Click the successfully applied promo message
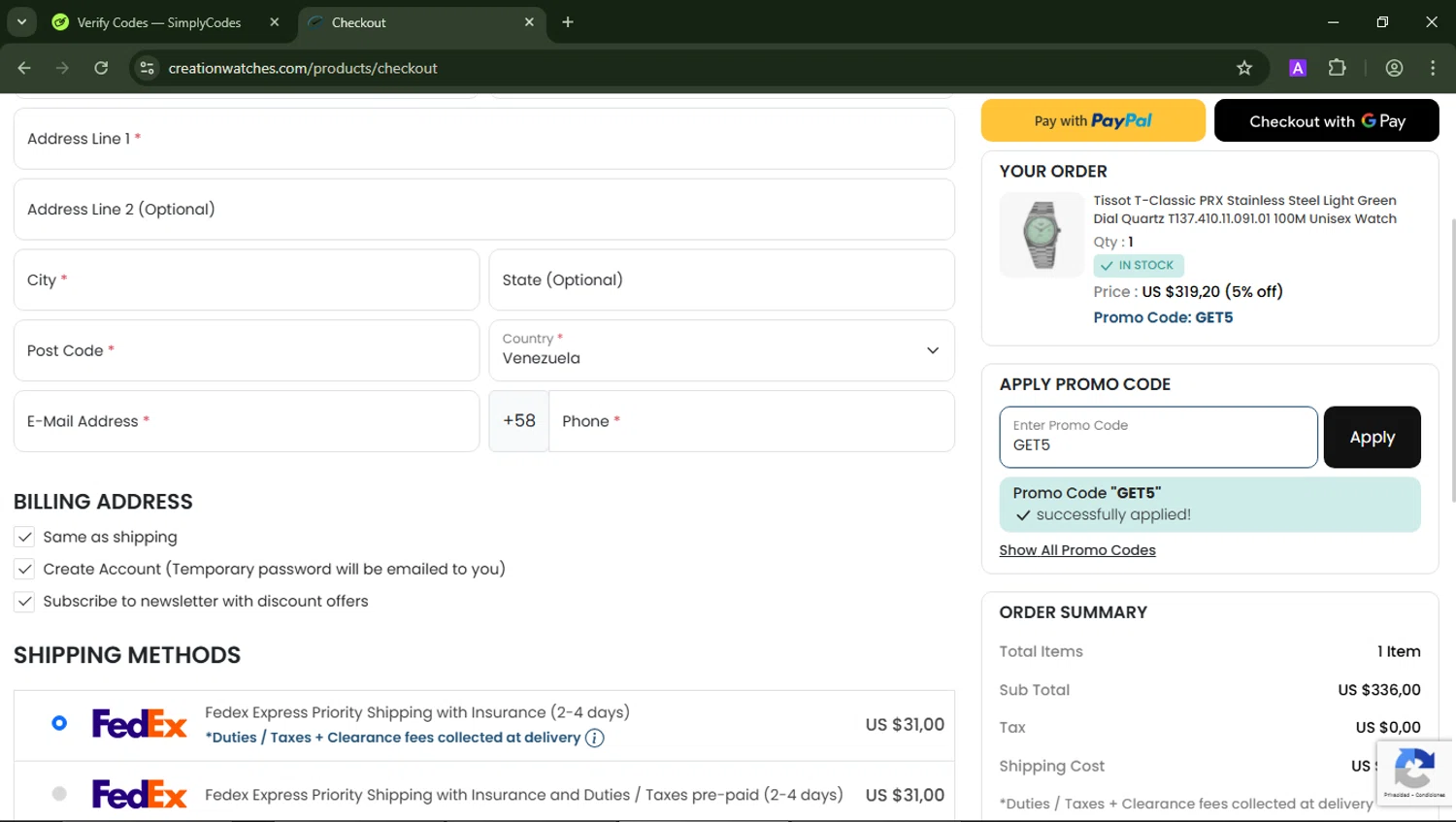1456x822 pixels. click(x=1209, y=505)
